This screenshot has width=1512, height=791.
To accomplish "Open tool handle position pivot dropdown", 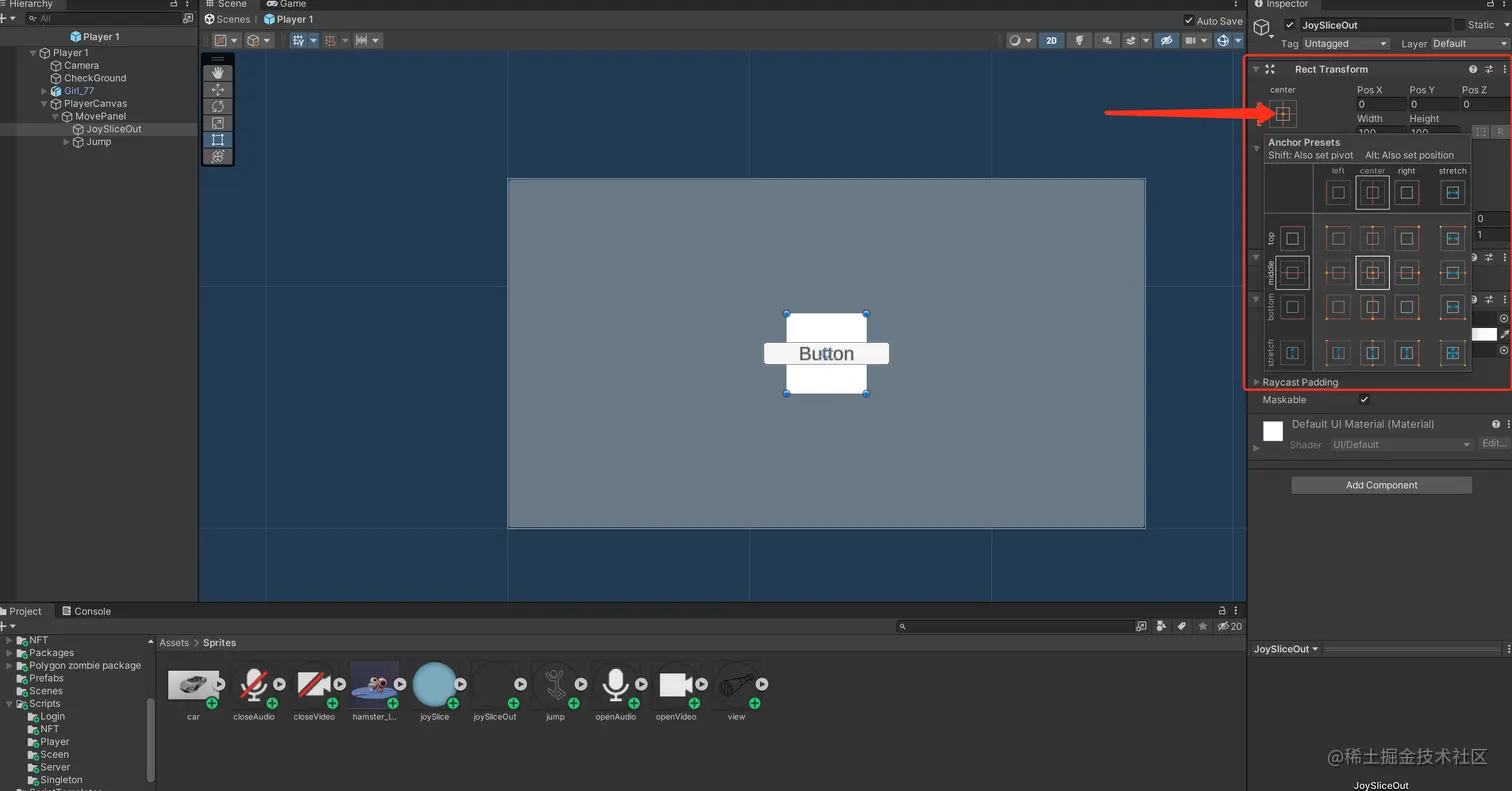I will pyautogui.click(x=226, y=41).
